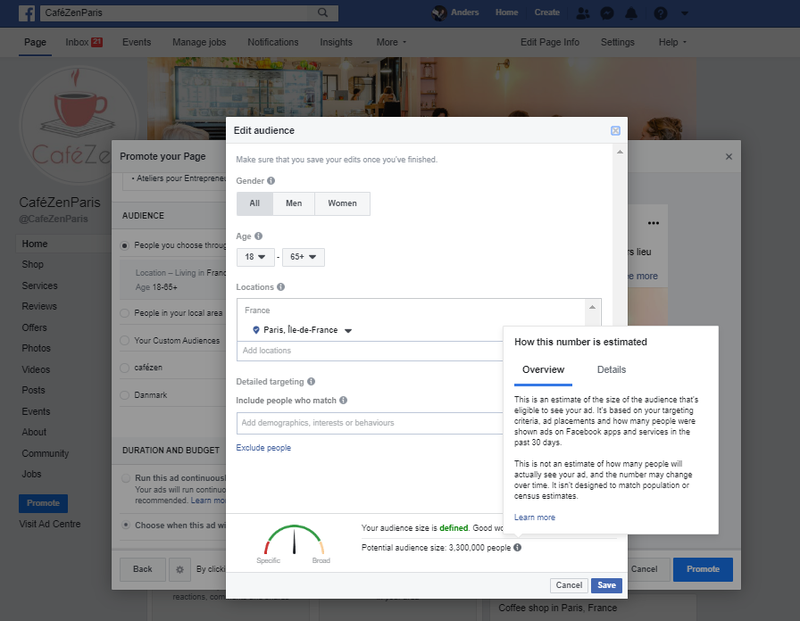Open the Events page tab

(137, 42)
